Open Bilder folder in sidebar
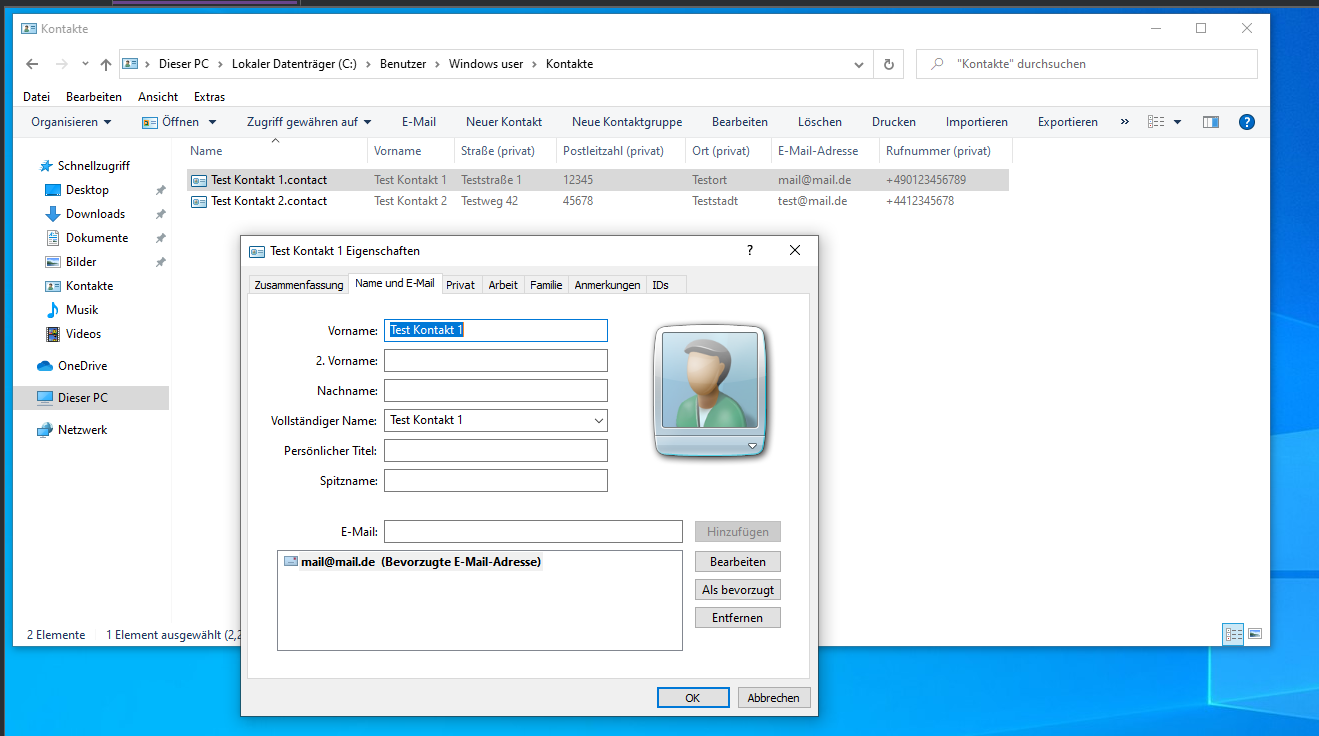 pyautogui.click(x=81, y=262)
